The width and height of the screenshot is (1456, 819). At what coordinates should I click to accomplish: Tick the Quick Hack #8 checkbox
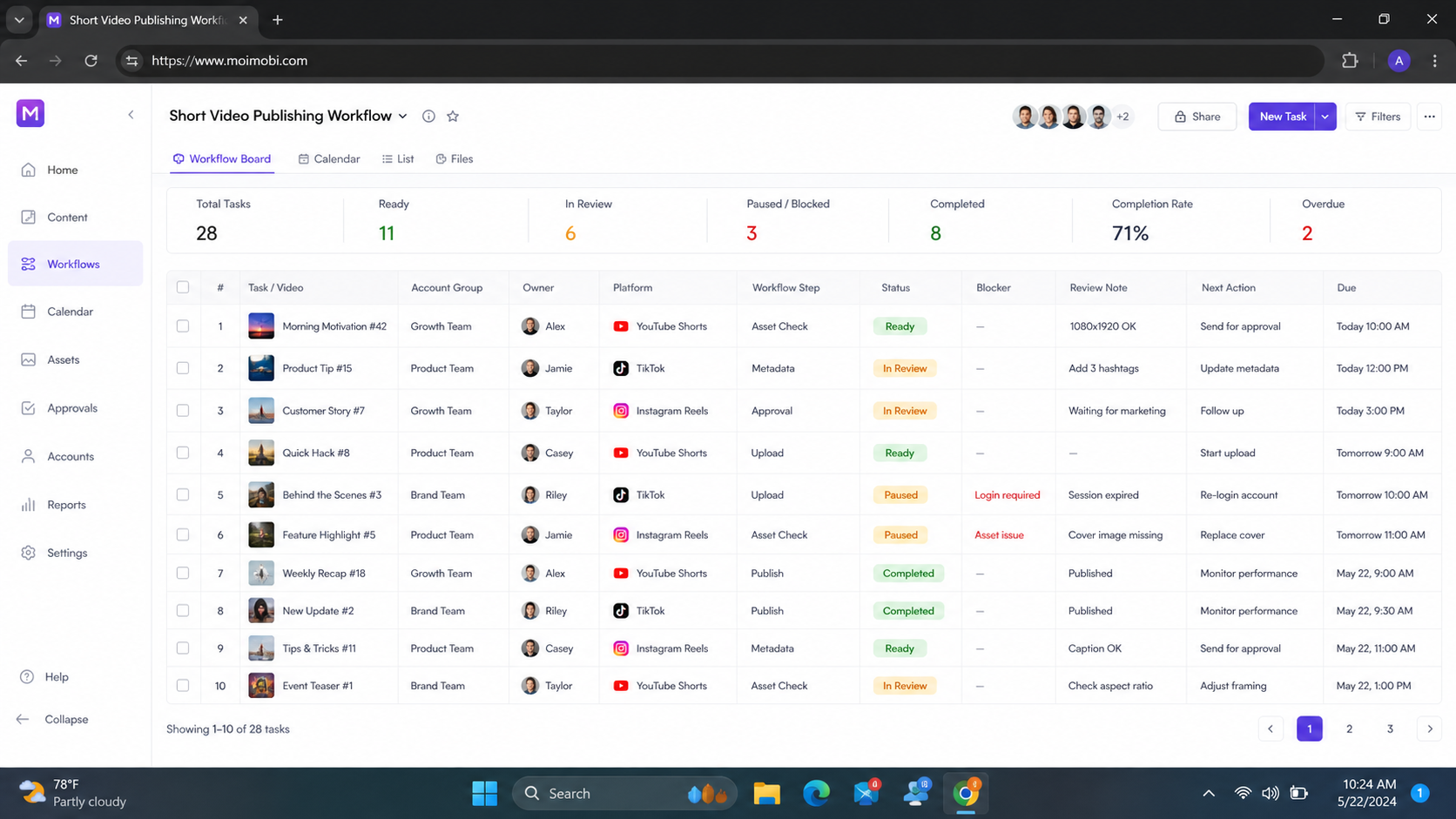tap(183, 453)
